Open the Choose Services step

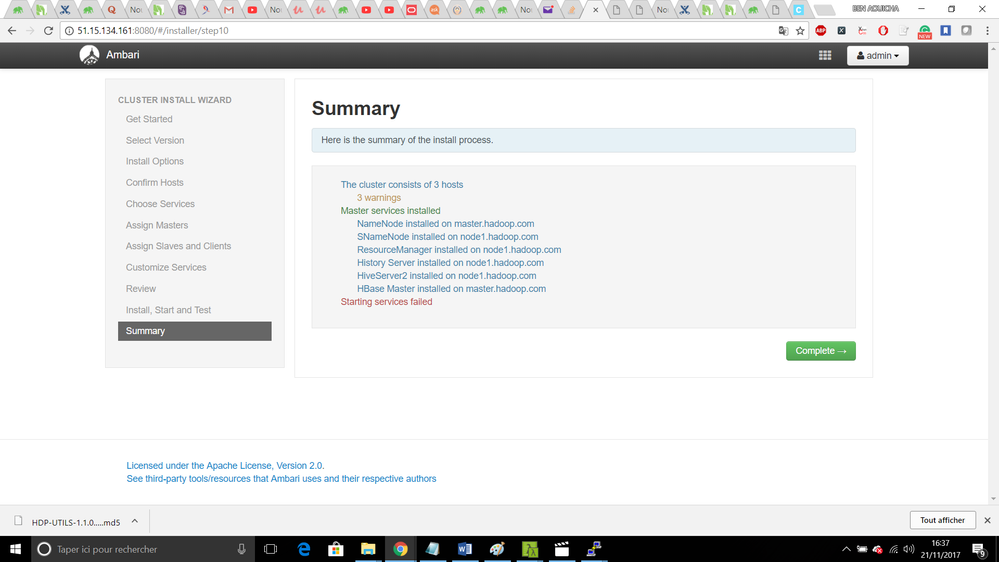click(x=160, y=204)
